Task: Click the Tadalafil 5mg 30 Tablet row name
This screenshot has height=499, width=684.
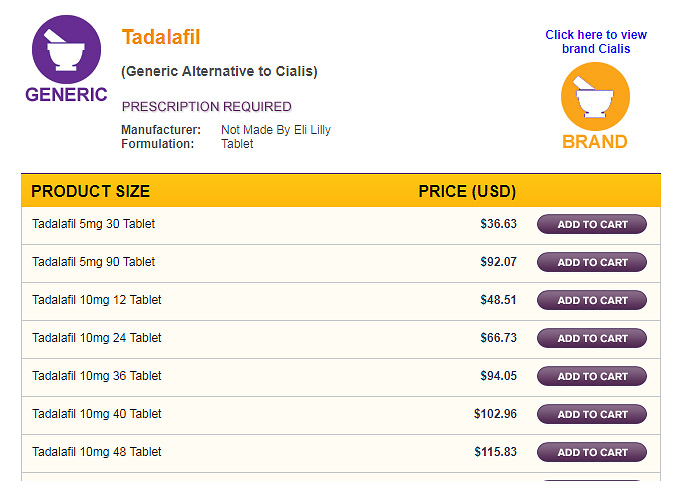Action: tap(93, 224)
